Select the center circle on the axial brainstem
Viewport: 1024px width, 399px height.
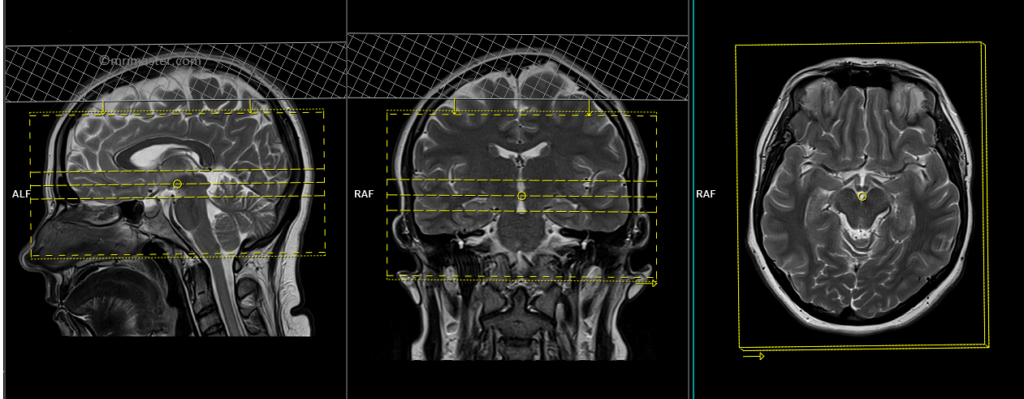tap(862, 196)
